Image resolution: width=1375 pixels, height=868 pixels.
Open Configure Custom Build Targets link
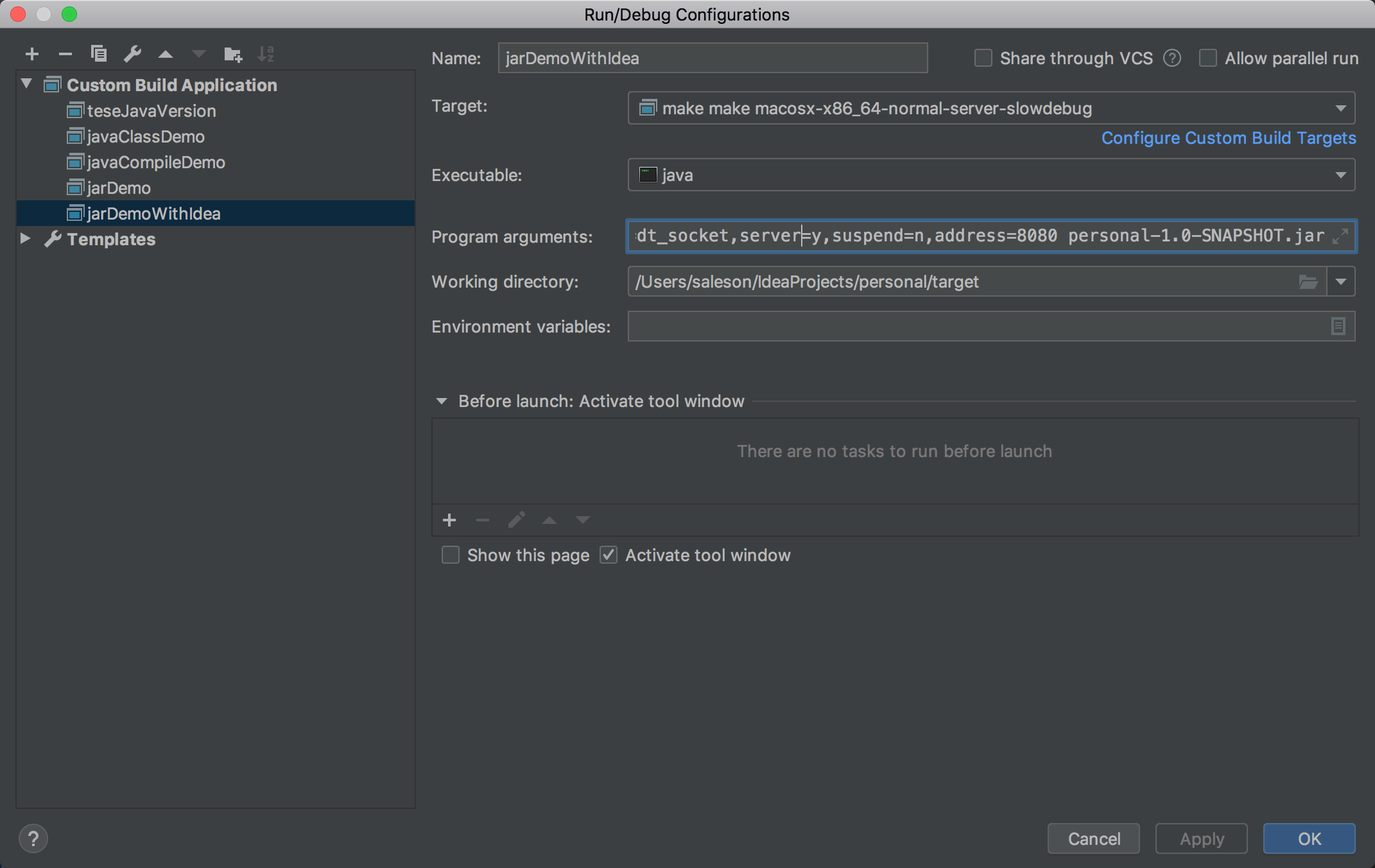[1229, 138]
